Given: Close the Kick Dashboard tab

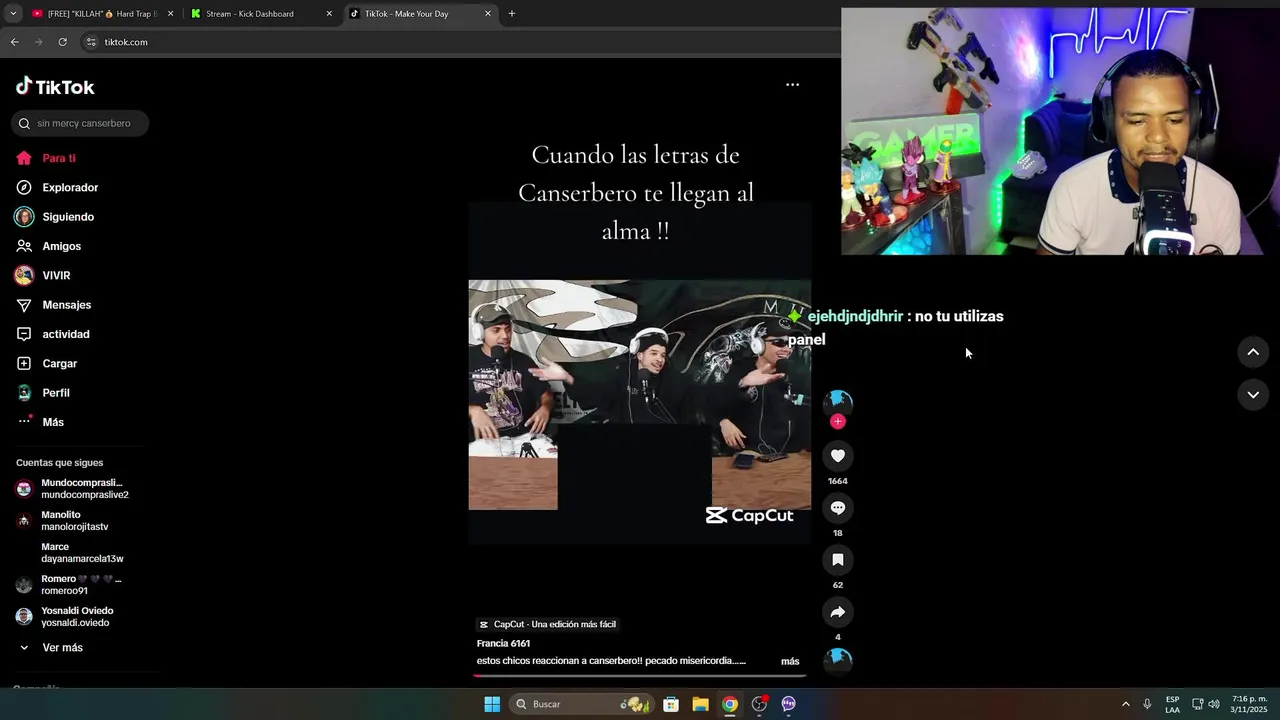Looking at the screenshot, I should pos(329,14).
